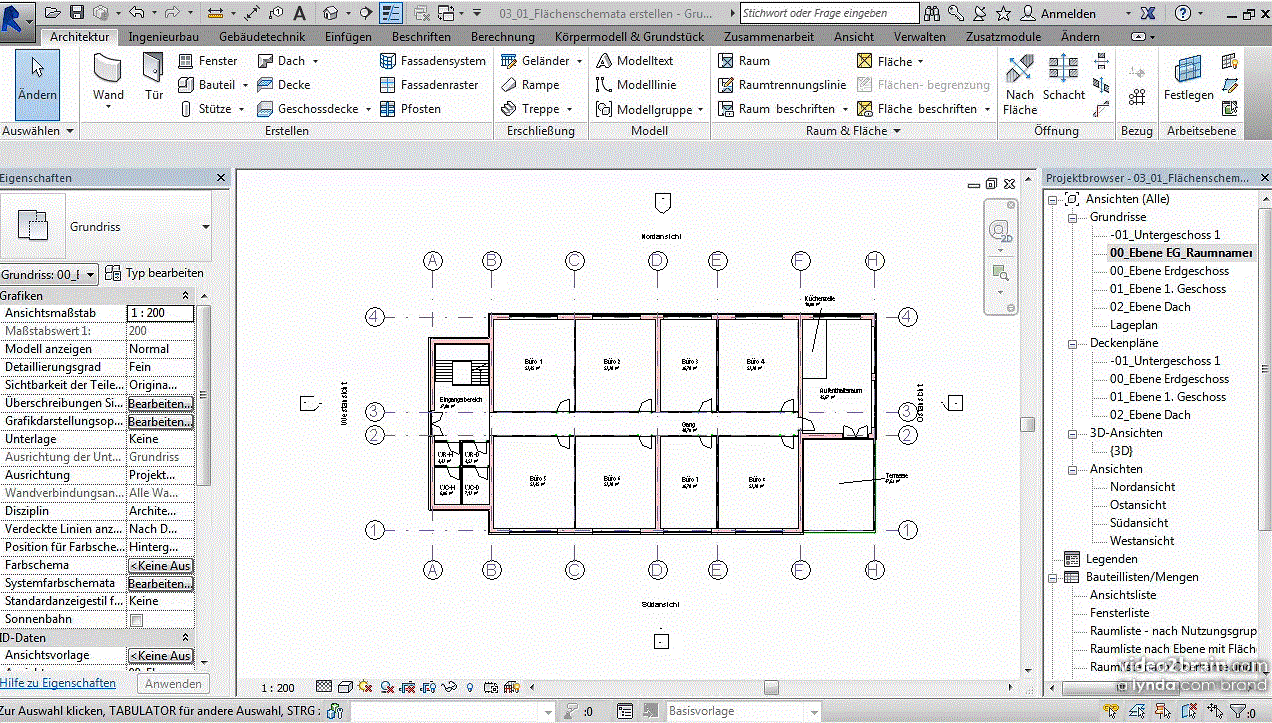The image size is (1272, 723).
Task: Collapse the Grundrisse tree node
Action: click(x=1074, y=217)
